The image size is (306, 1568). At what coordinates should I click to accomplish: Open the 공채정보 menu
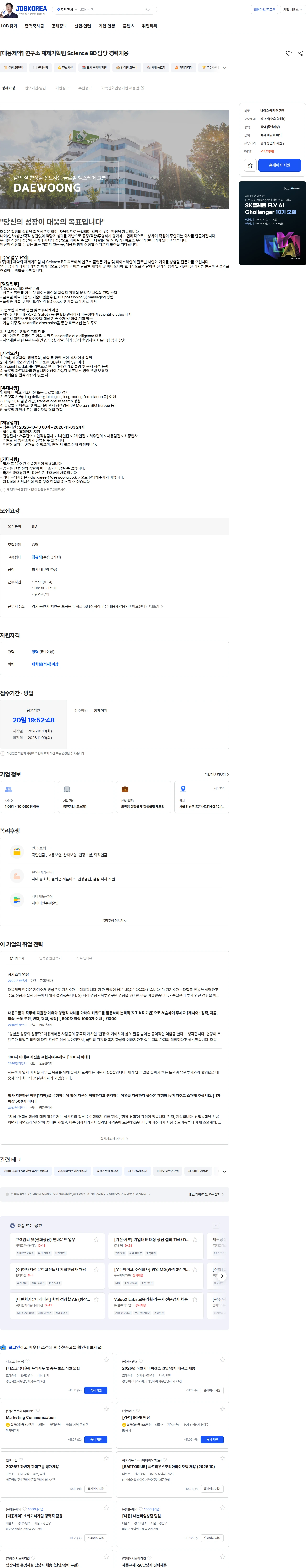click(x=59, y=26)
